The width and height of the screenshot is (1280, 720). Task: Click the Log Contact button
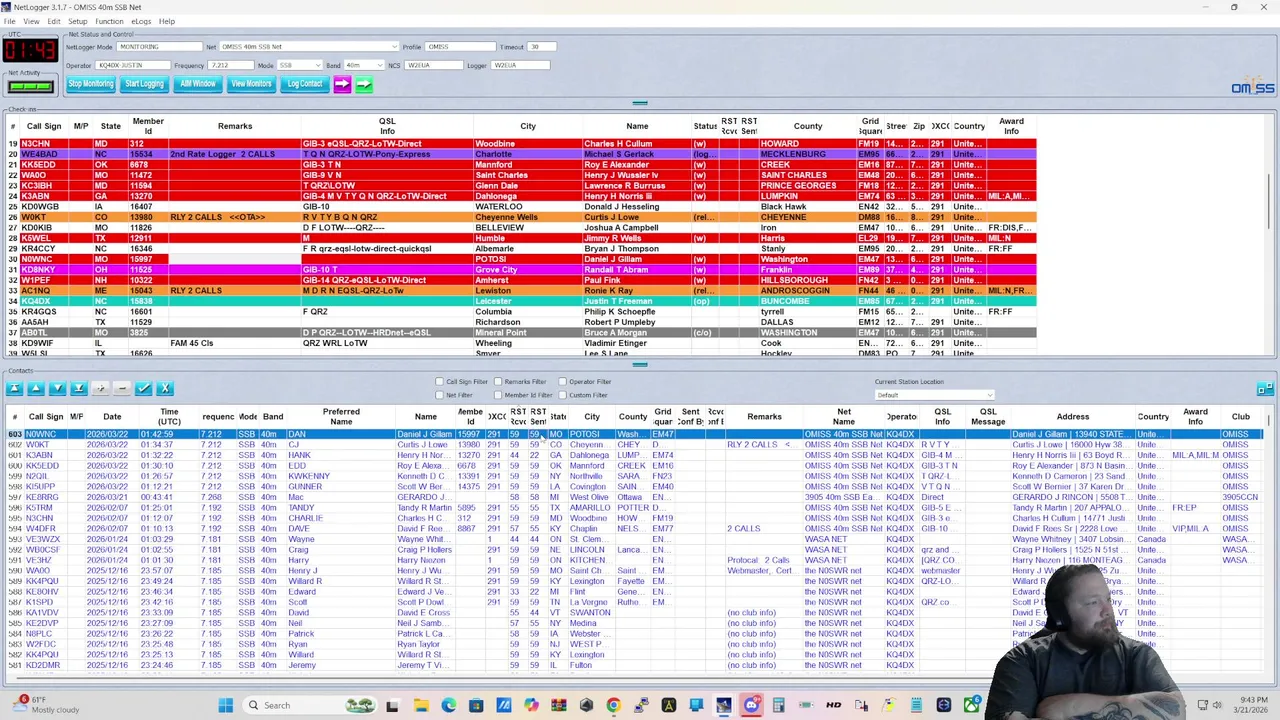[x=304, y=84]
